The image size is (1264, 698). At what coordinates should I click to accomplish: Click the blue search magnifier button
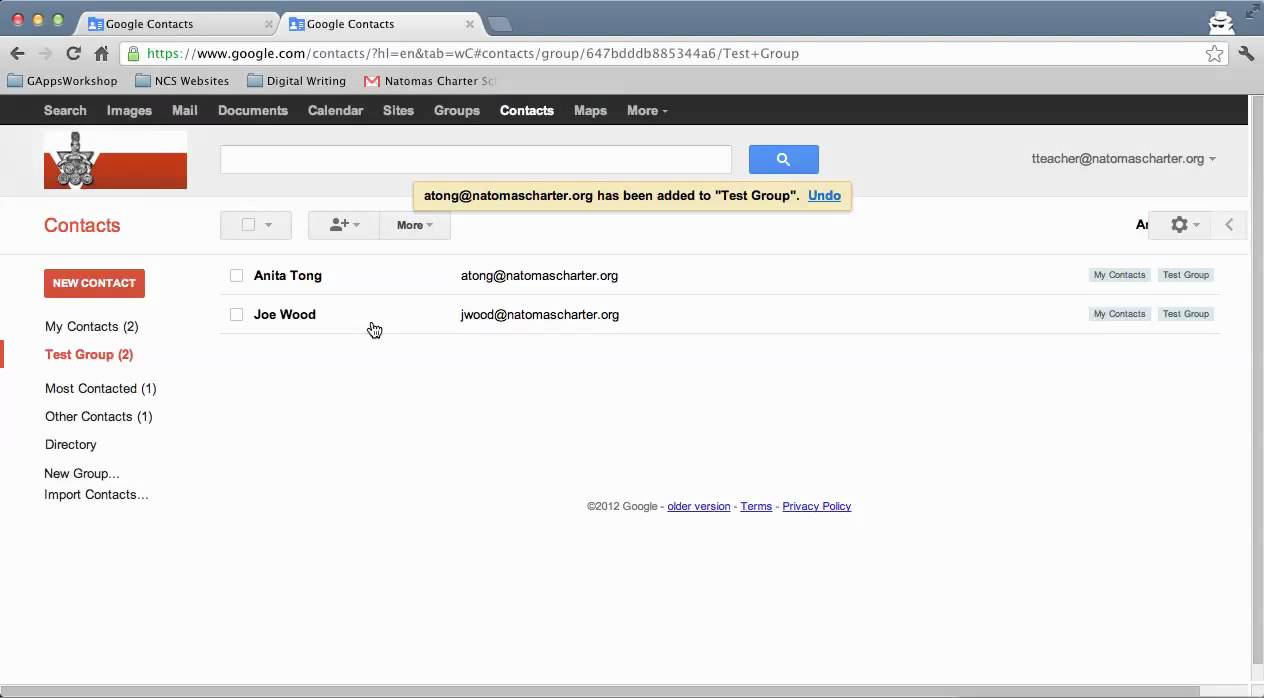click(x=783, y=159)
